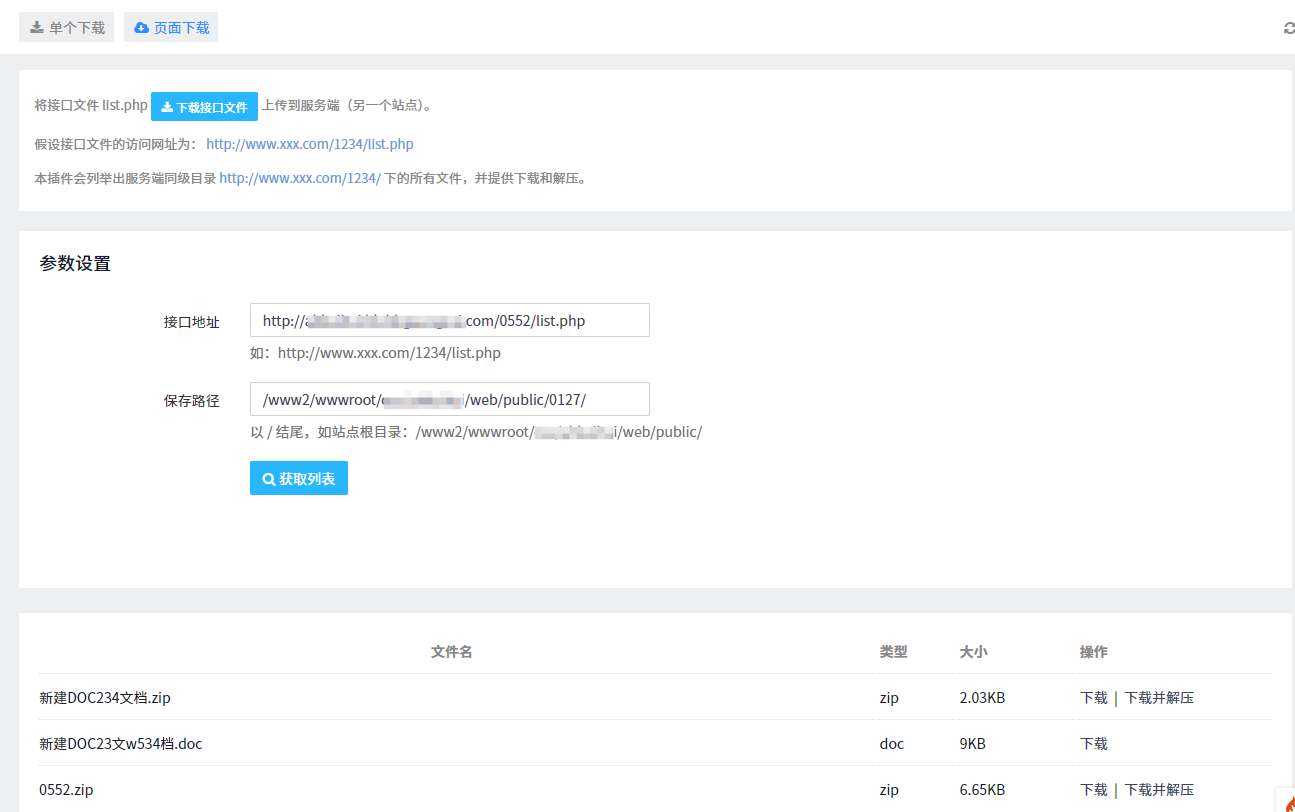Click the refresh icon at top right
The width and height of the screenshot is (1295, 812).
(x=1288, y=28)
